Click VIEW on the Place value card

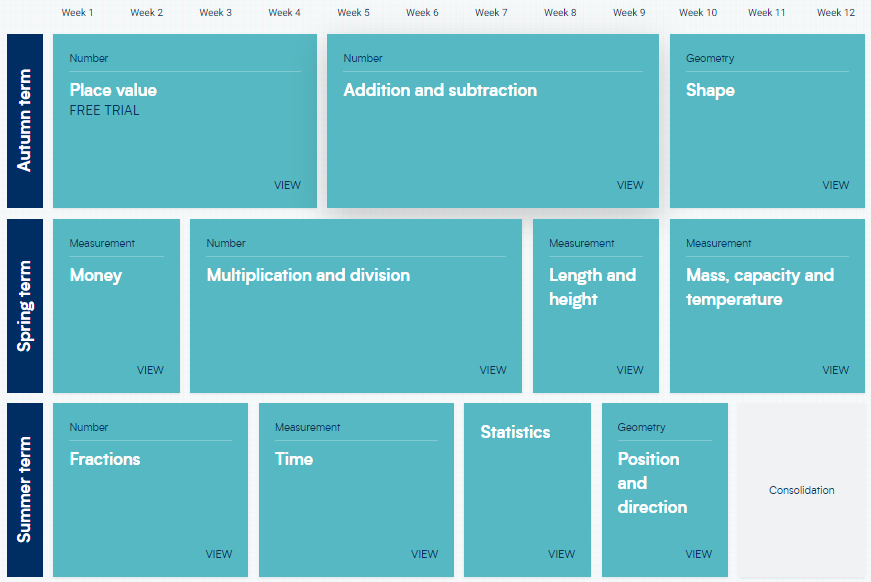point(287,185)
